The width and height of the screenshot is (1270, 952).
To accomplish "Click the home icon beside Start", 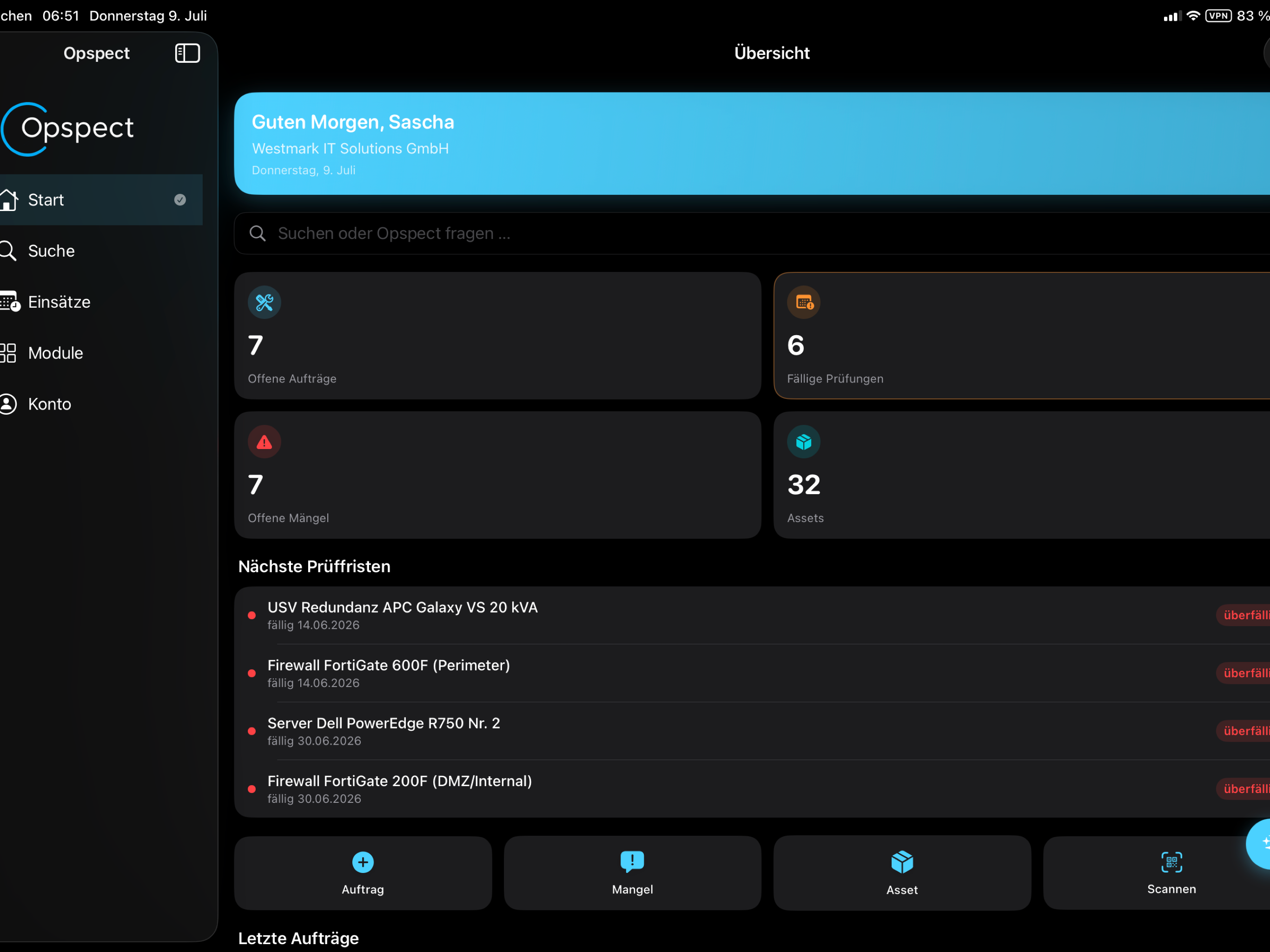I will coord(9,200).
